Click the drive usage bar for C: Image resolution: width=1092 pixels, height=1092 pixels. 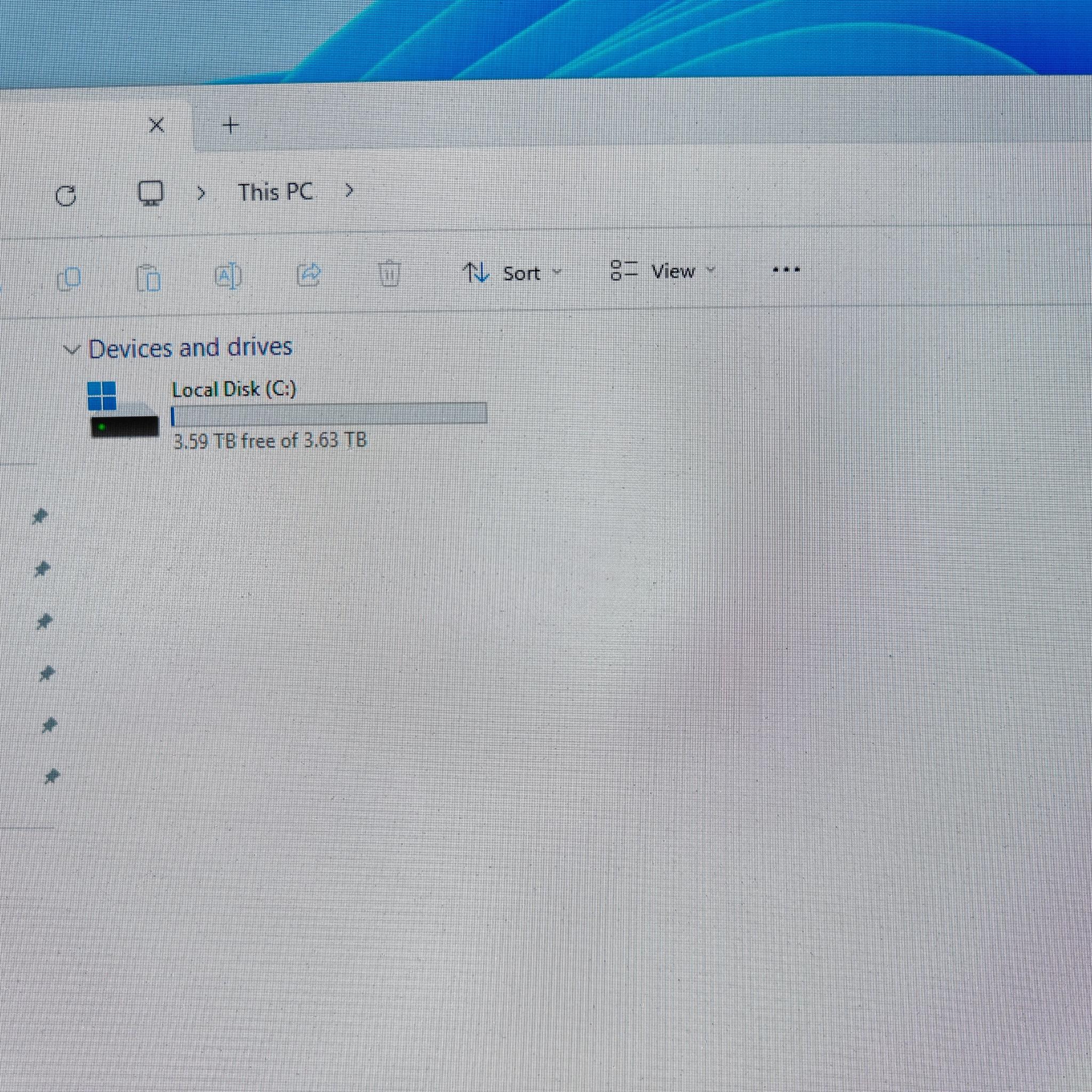tap(328, 414)
